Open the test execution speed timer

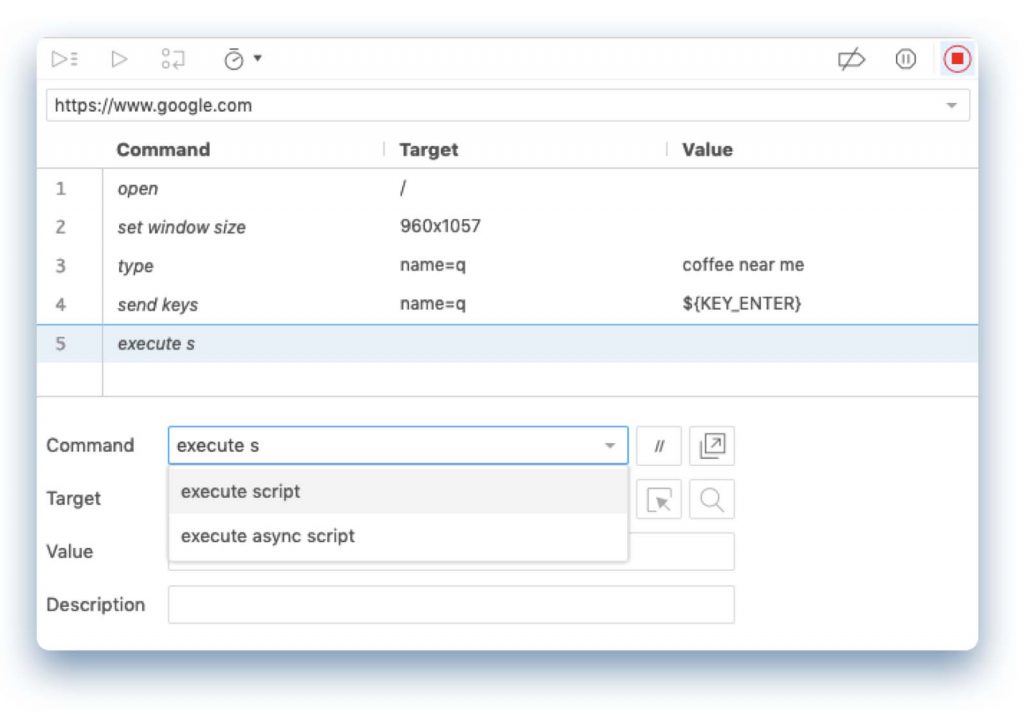pos(233,60)
